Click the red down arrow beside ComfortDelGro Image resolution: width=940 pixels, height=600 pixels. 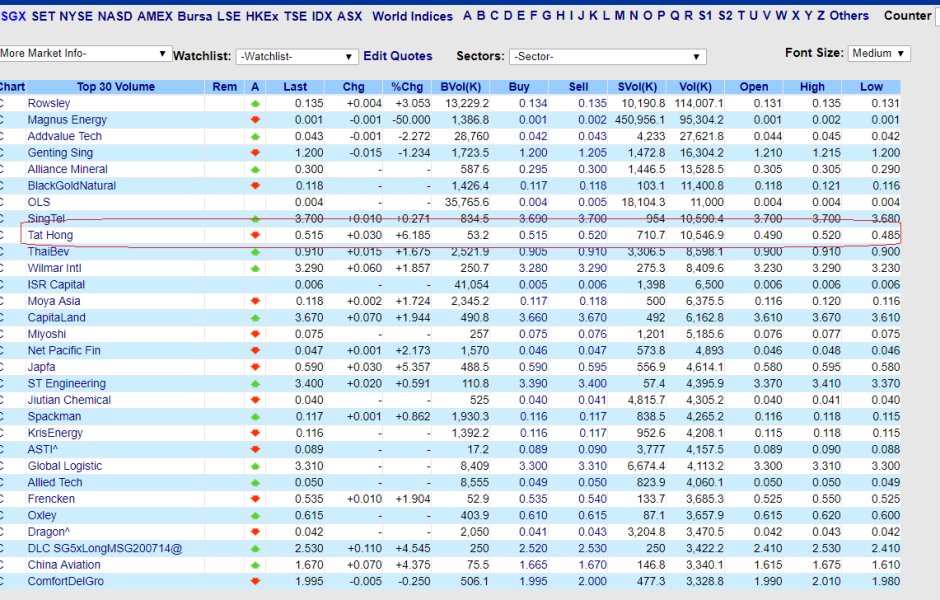[x=255, y=581]
